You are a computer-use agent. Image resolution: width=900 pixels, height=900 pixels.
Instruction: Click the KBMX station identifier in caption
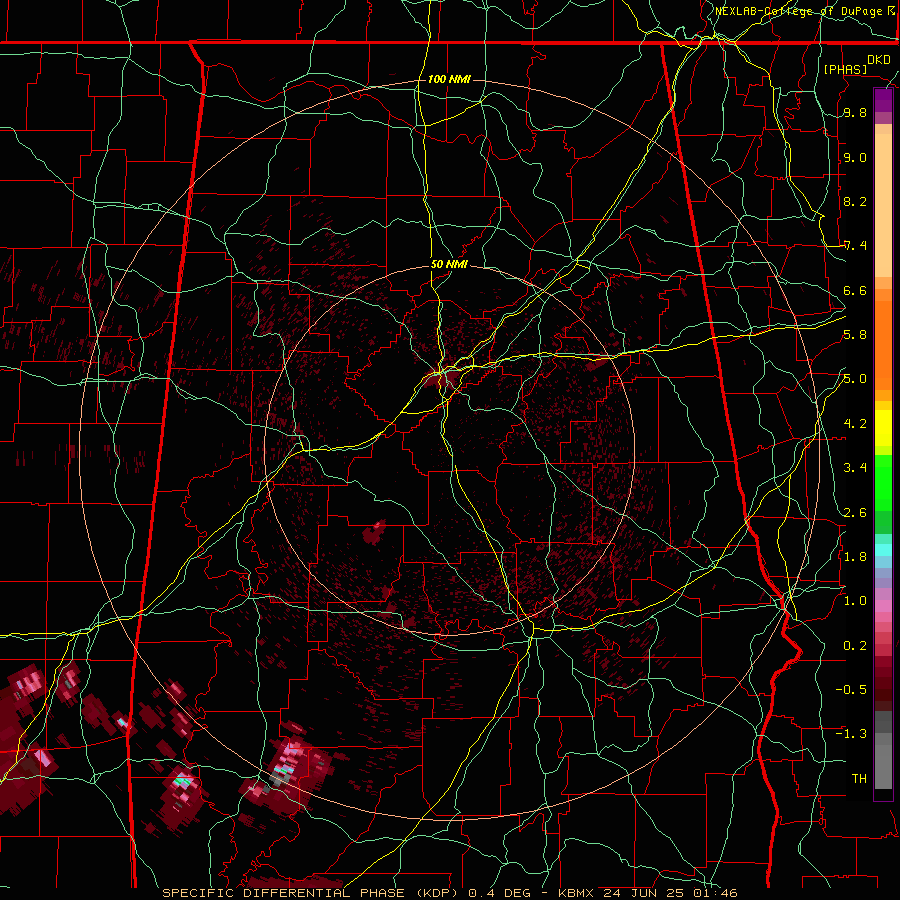coord(576,893)
